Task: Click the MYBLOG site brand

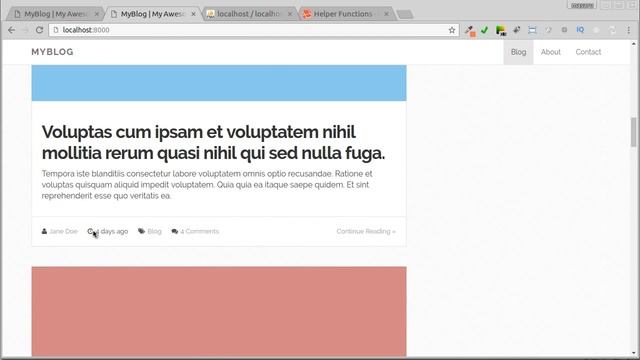Action: [52, 52]
